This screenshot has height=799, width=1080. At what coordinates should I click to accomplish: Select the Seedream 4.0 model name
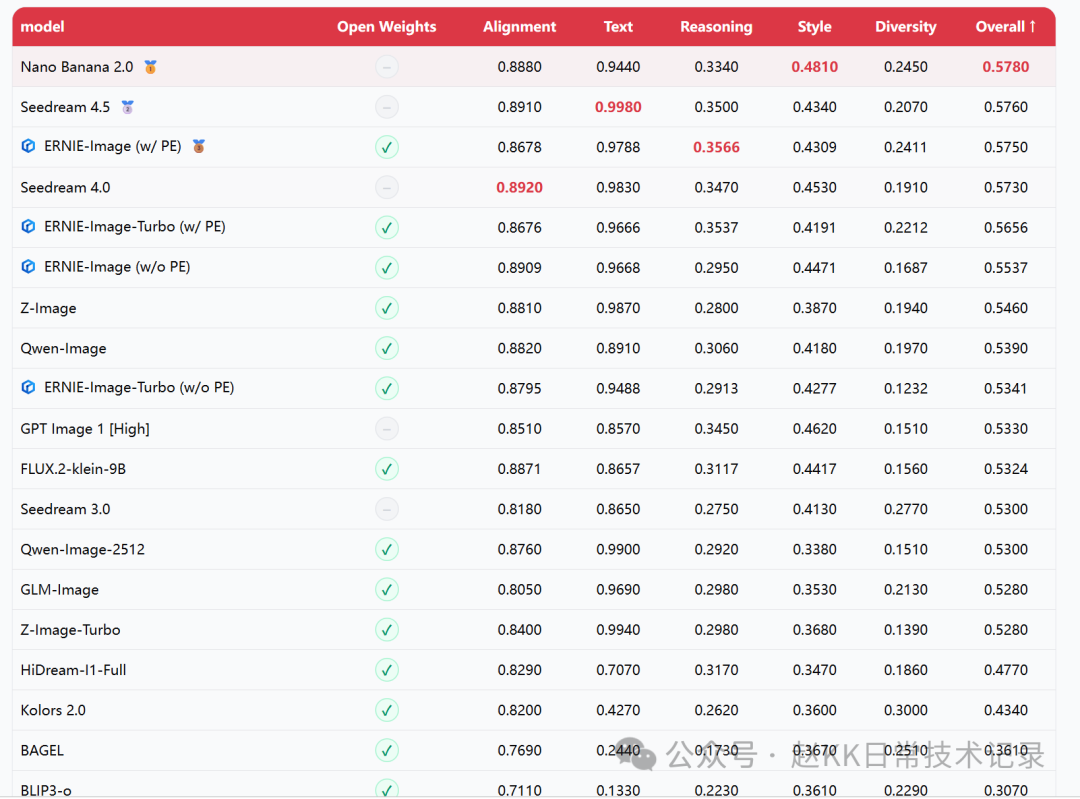(x=65, y=187)
